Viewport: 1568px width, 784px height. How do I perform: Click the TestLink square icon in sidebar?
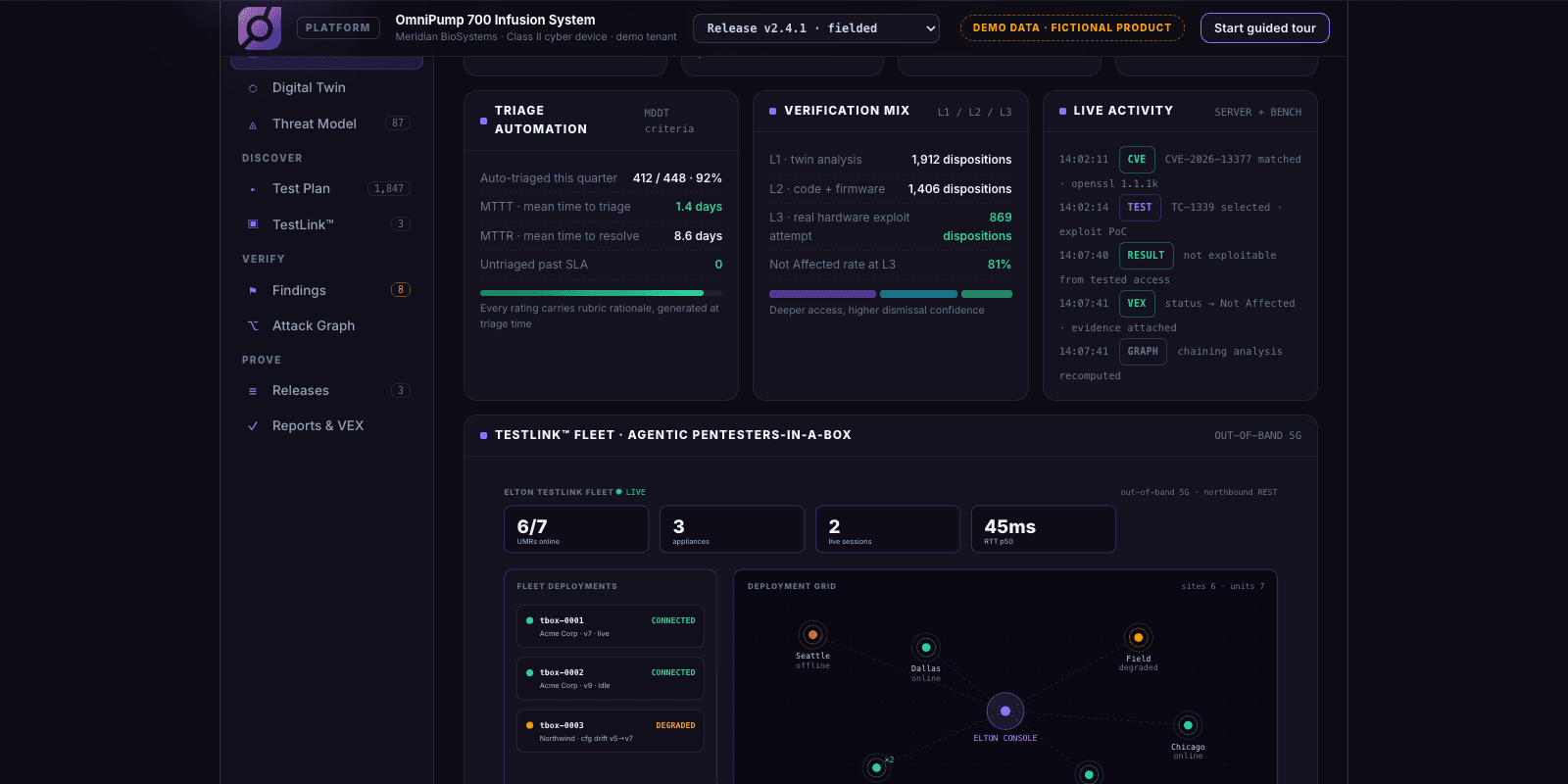(253, 224)
